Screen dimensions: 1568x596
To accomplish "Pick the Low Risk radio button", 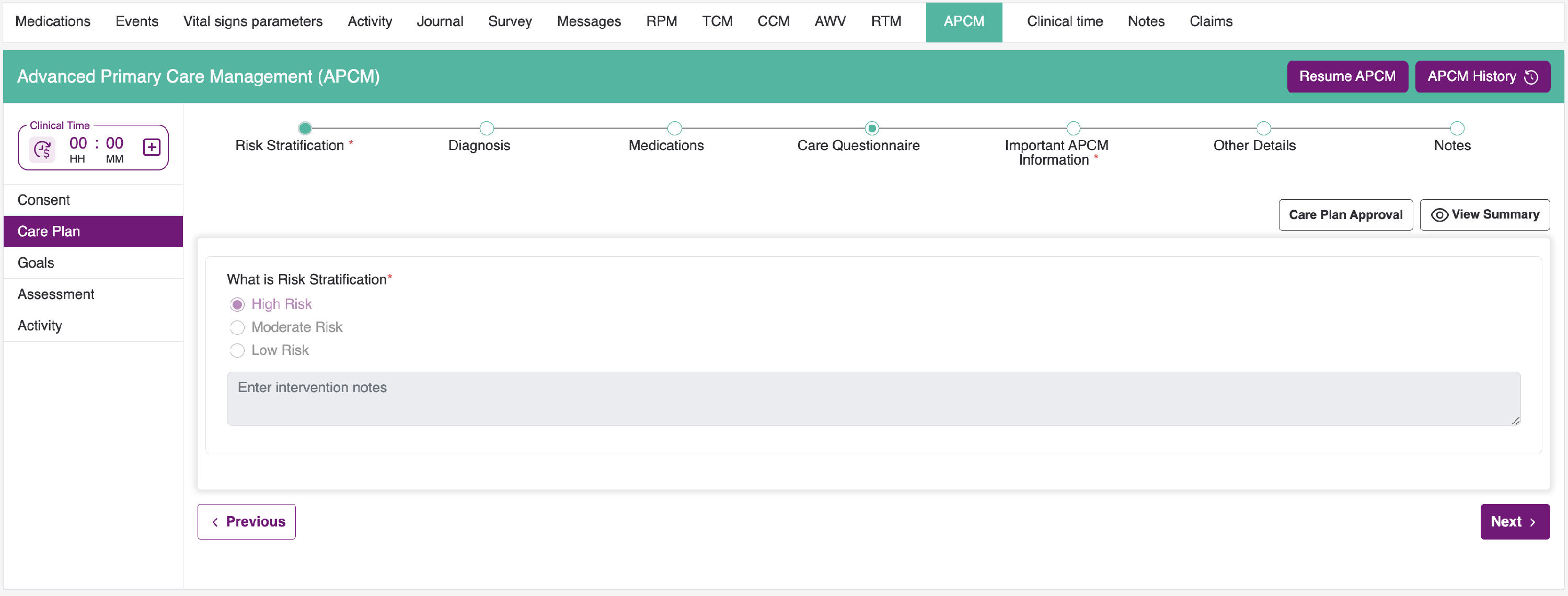I will [237, 351].
